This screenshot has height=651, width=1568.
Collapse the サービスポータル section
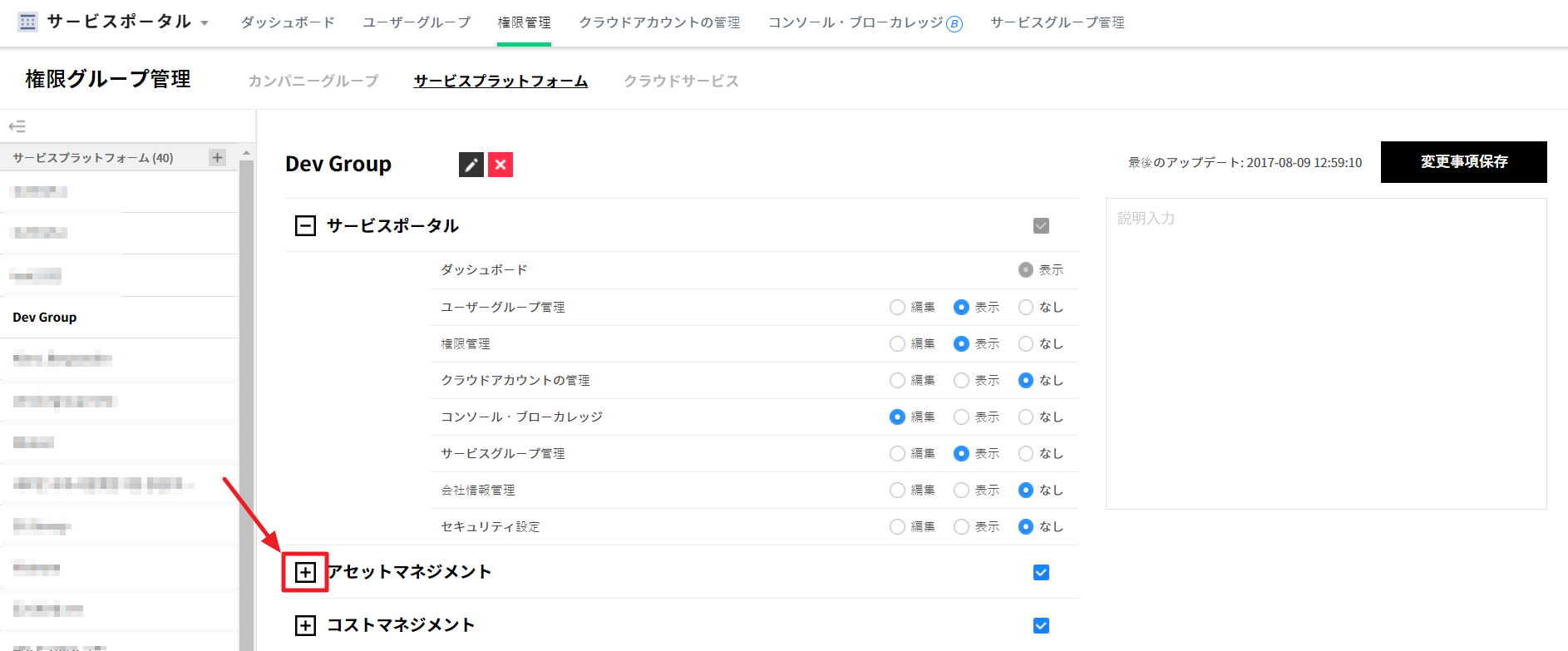tap(305, 225)
